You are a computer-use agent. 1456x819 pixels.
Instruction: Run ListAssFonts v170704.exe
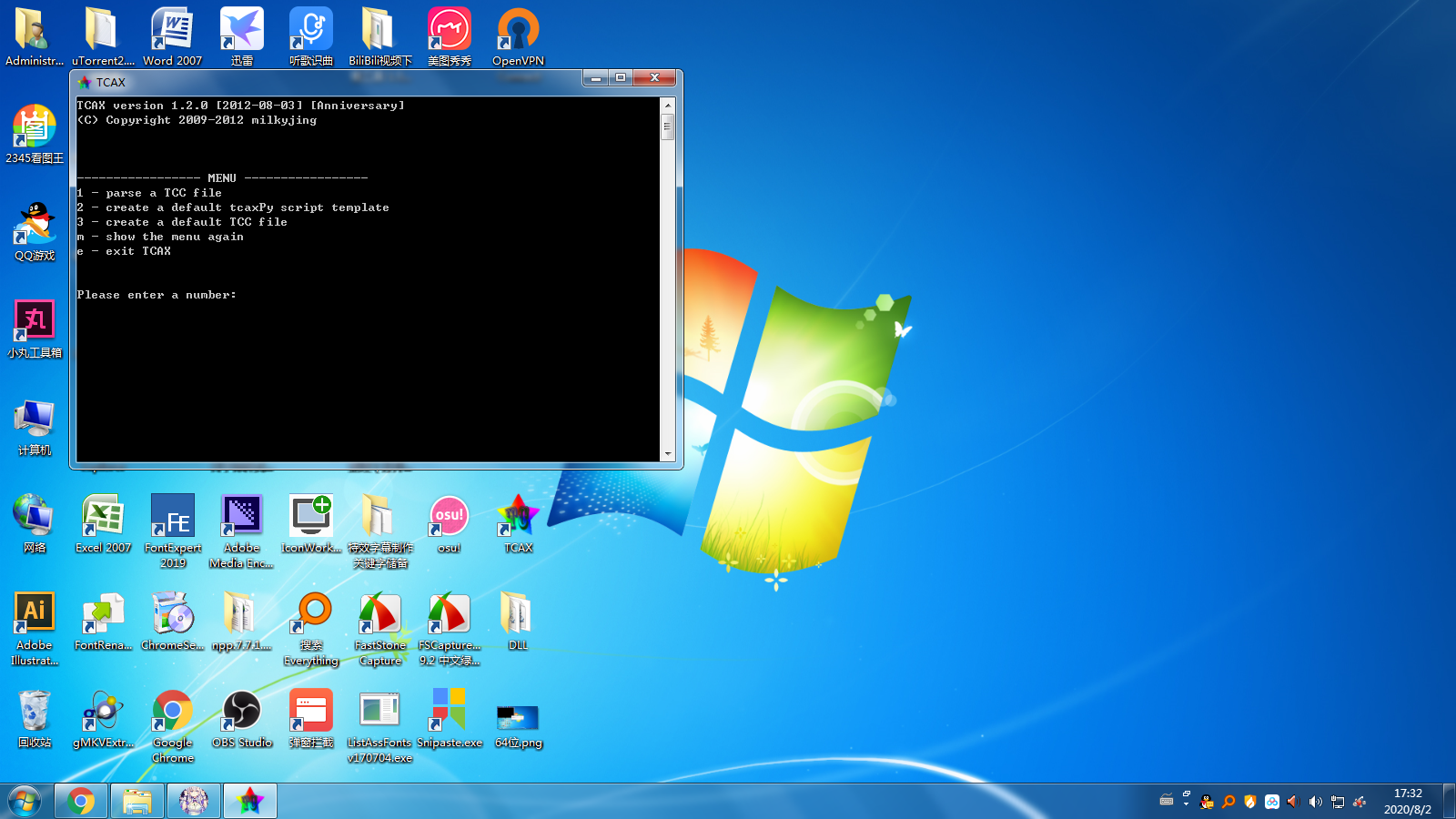click(379, 725)
